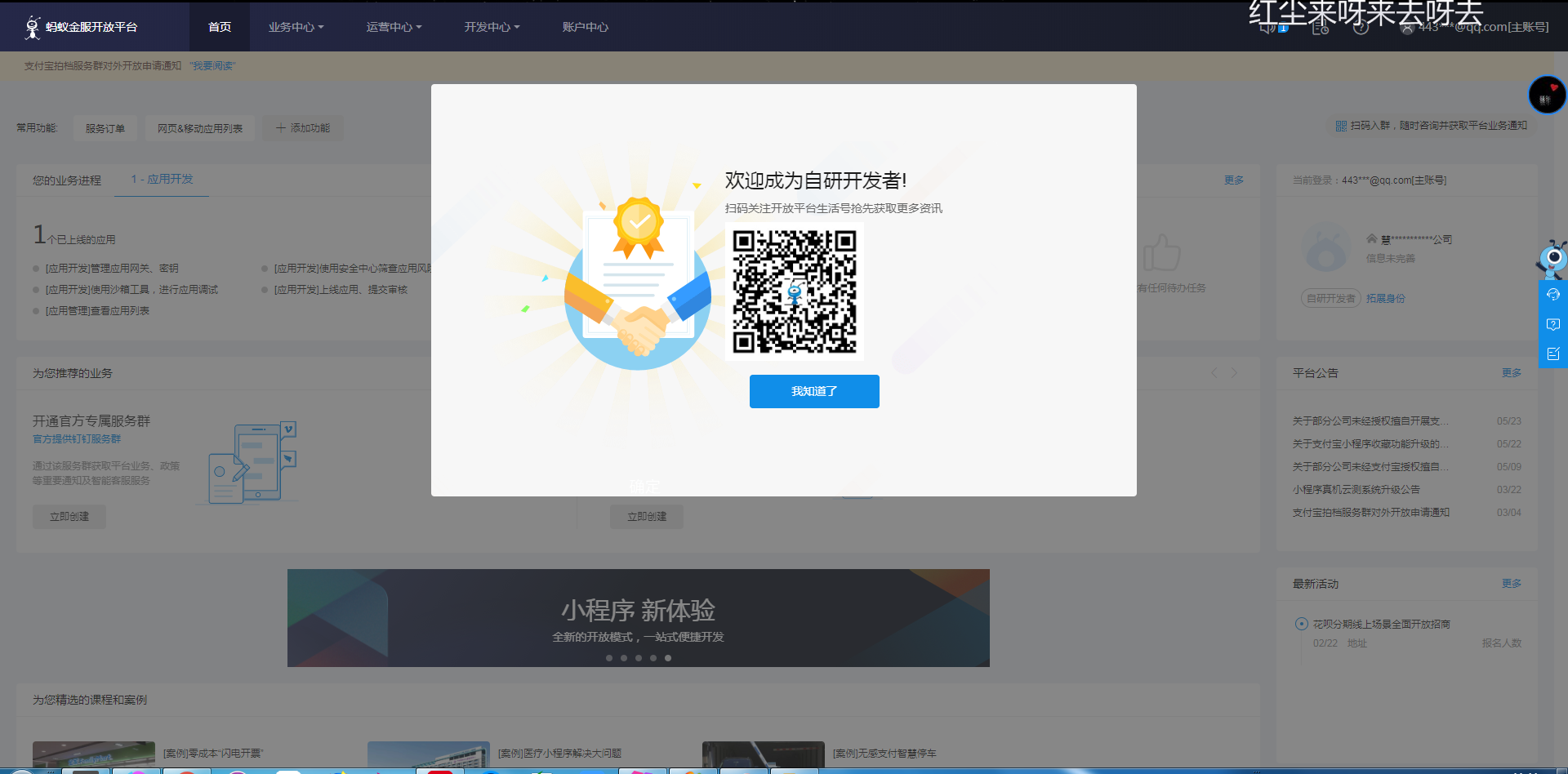Click the QR code in the welcome dialog
The height and width of the screenshot is (774, 1568).
pyautogui.click(x=794, y=291)
